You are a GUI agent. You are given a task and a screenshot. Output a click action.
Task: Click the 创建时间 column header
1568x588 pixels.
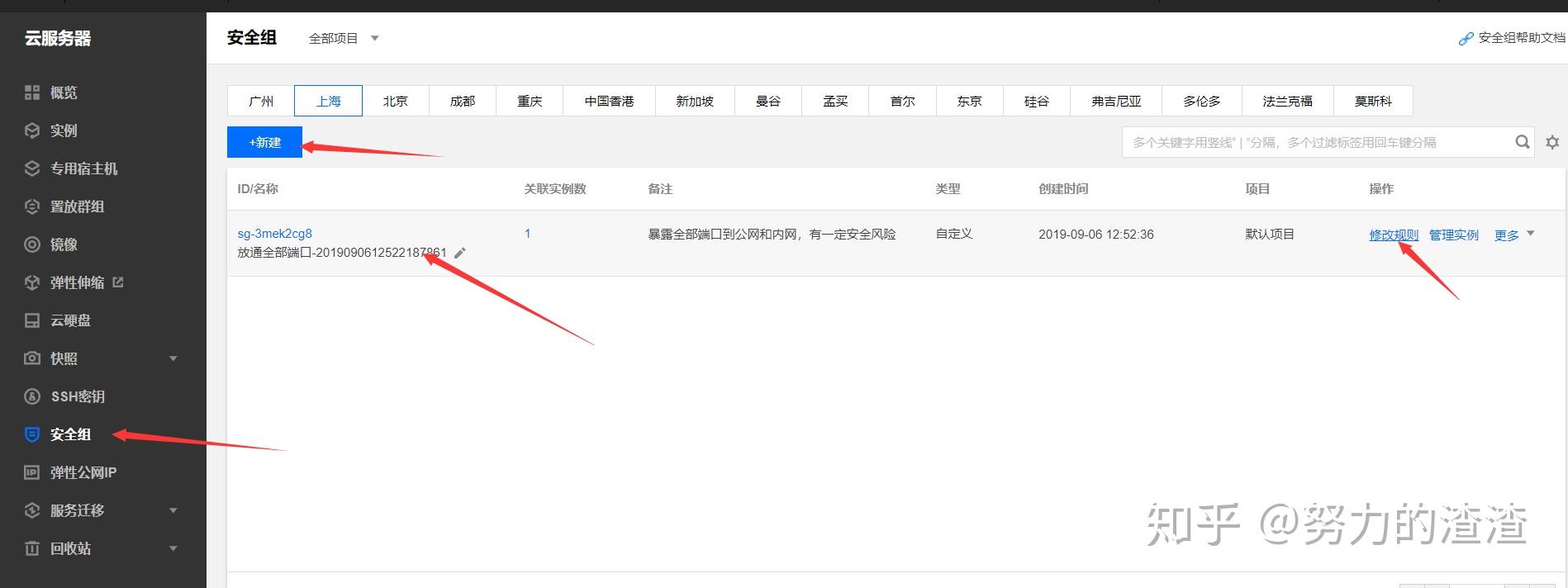tap(1063, 188)
